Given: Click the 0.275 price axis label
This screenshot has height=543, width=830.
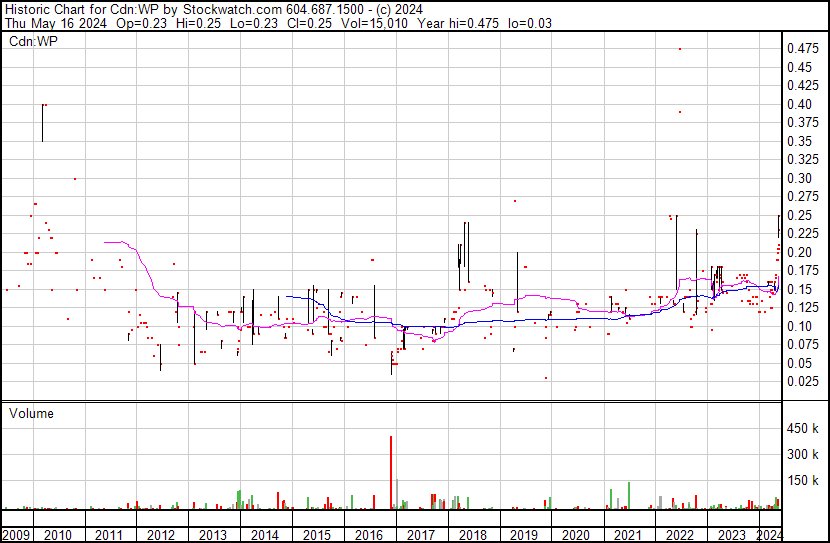Looking at the screenshot, I should click(x=803, y=197).
